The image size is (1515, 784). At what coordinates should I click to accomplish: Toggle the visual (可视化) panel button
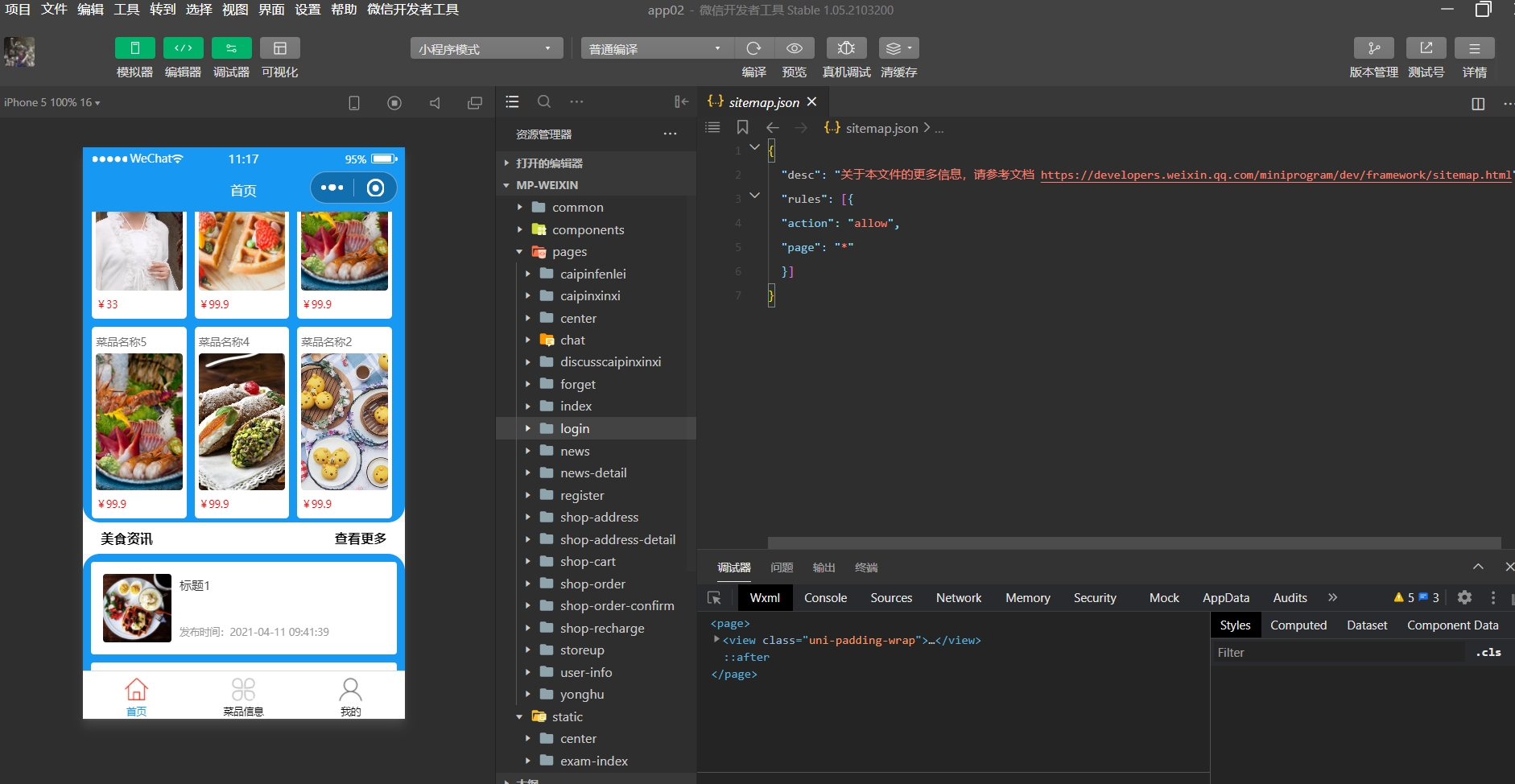tap(279, 48)
